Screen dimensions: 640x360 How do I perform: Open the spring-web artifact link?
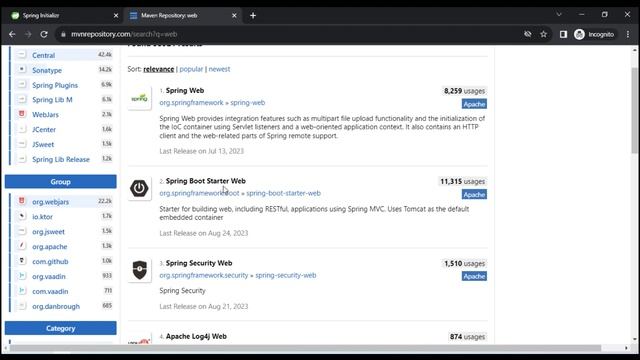(x=247, y=103)
